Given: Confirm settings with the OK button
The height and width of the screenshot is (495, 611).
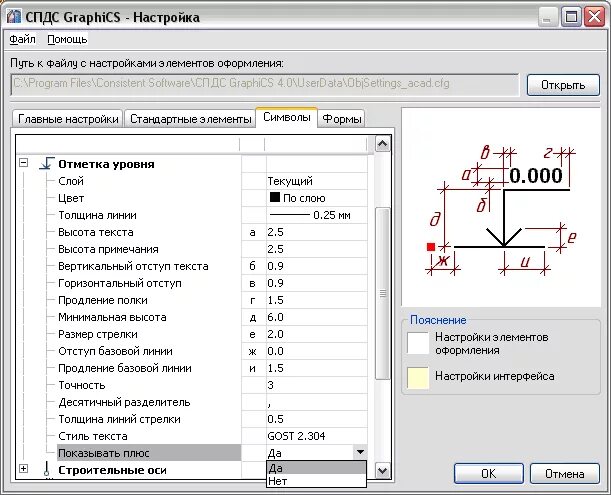Looking at the screenshot, I should tap(489, 474).
